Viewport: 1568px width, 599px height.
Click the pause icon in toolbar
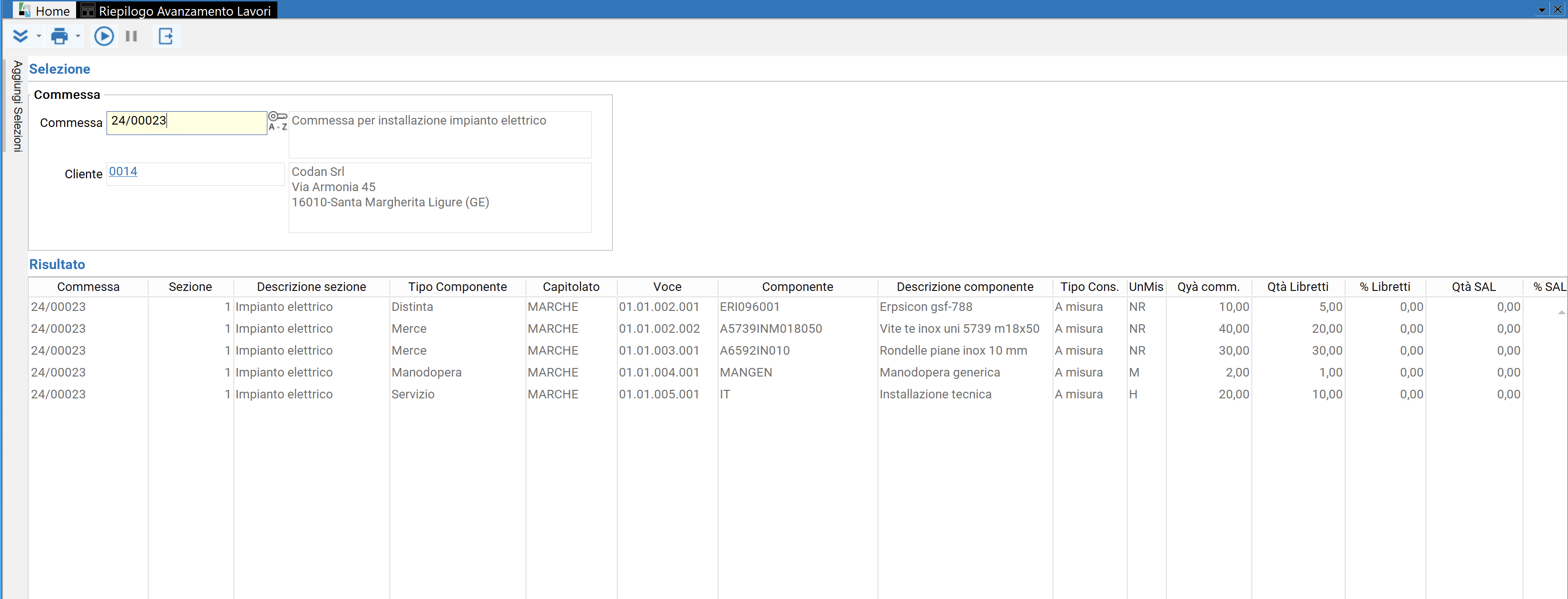pos(131,37)
